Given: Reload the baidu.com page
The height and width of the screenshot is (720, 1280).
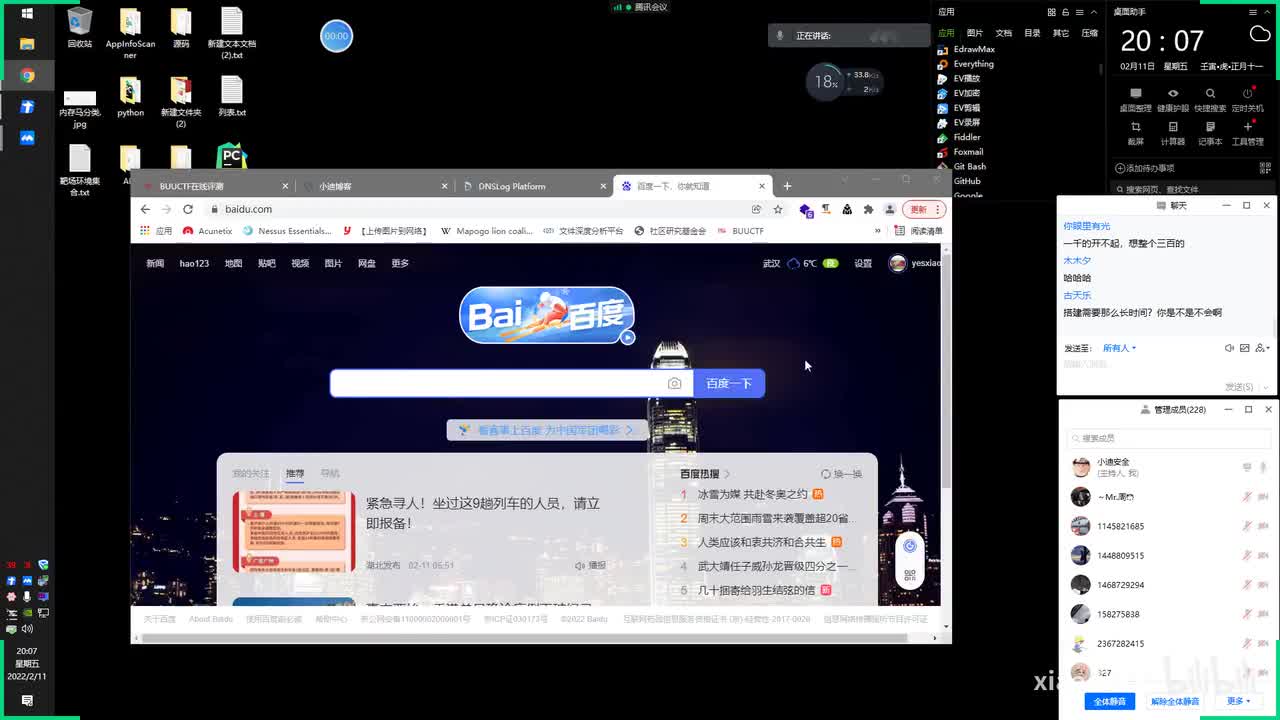Looking at the screenshot, I should (188, 209).
